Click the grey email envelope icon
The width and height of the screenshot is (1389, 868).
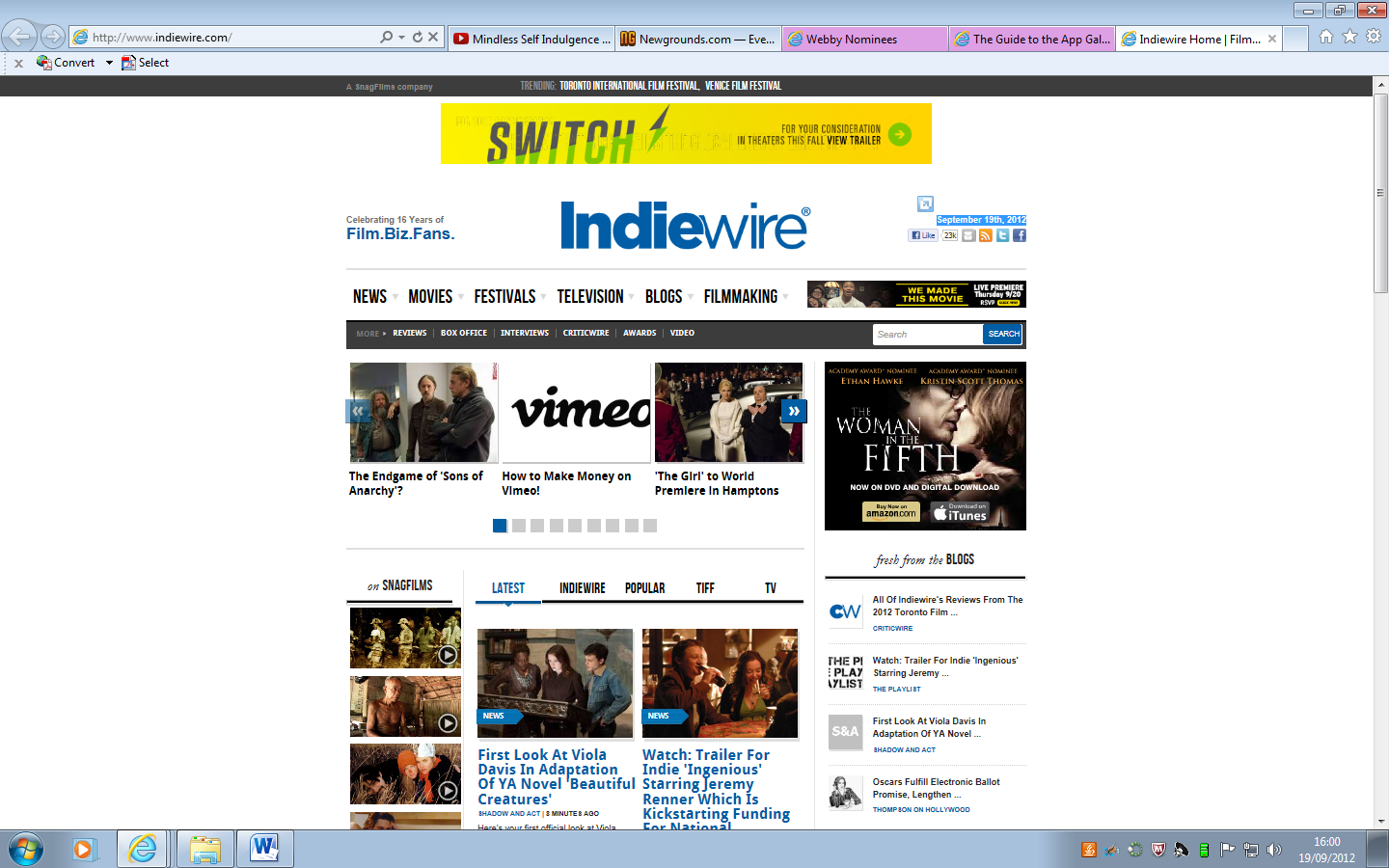pyautogui.click(x=968, y=235)
